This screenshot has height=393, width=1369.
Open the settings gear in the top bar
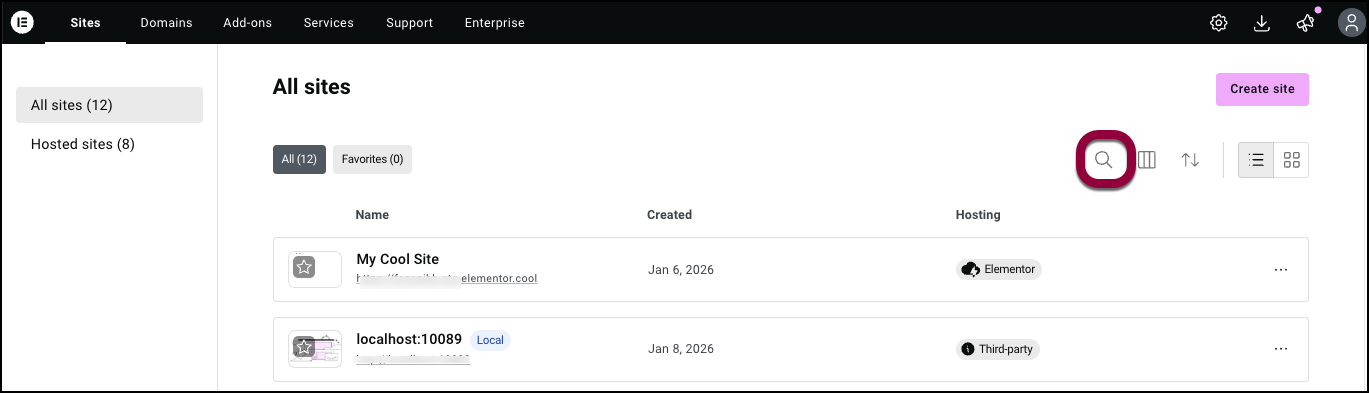point(1218,23)
